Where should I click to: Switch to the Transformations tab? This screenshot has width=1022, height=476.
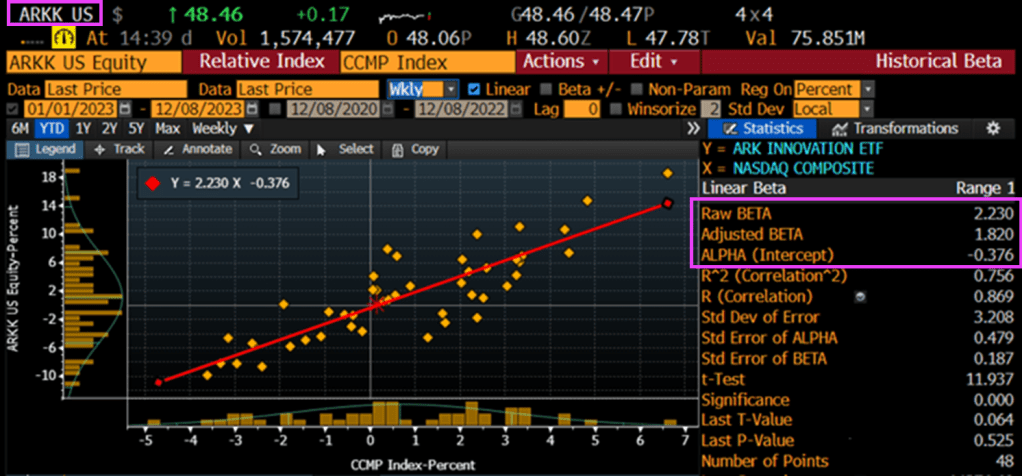[893, 128]
